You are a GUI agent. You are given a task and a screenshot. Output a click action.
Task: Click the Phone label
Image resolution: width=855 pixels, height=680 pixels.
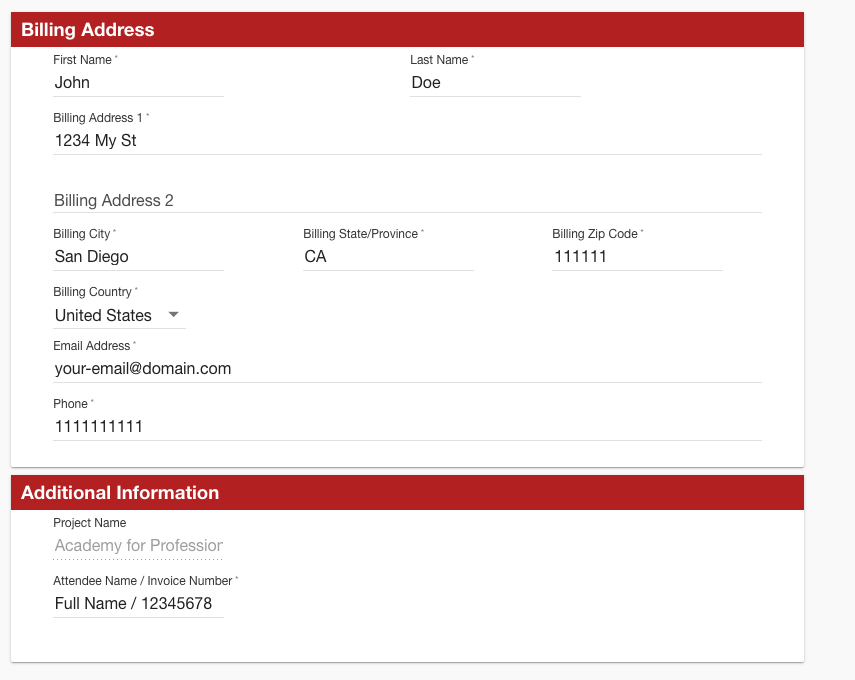click(70, 404)
